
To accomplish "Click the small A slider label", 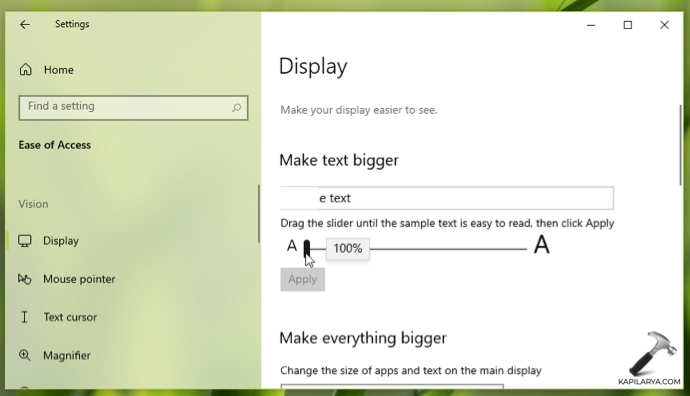I will click(x=292, y=246).
